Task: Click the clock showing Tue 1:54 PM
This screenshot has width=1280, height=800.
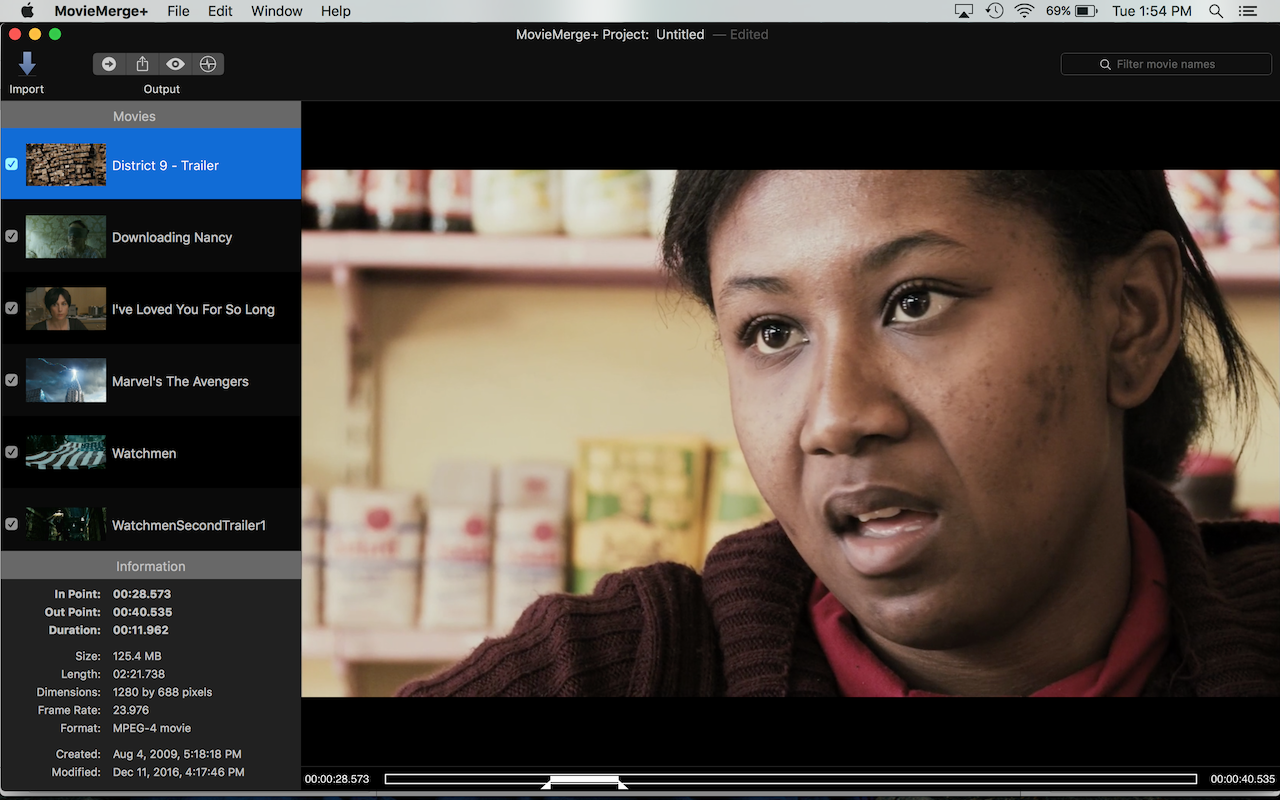Action: click(x=1152, y=11)
